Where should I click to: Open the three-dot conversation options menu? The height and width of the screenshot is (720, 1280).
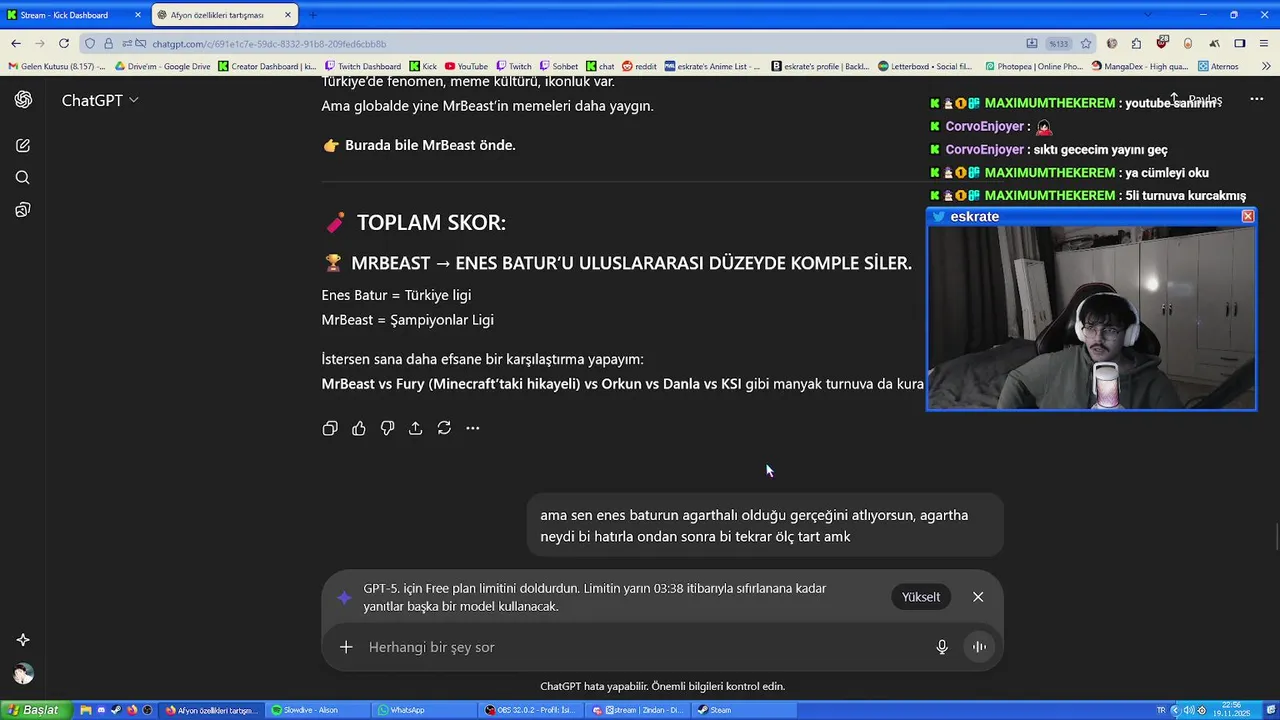(1257, 100)
